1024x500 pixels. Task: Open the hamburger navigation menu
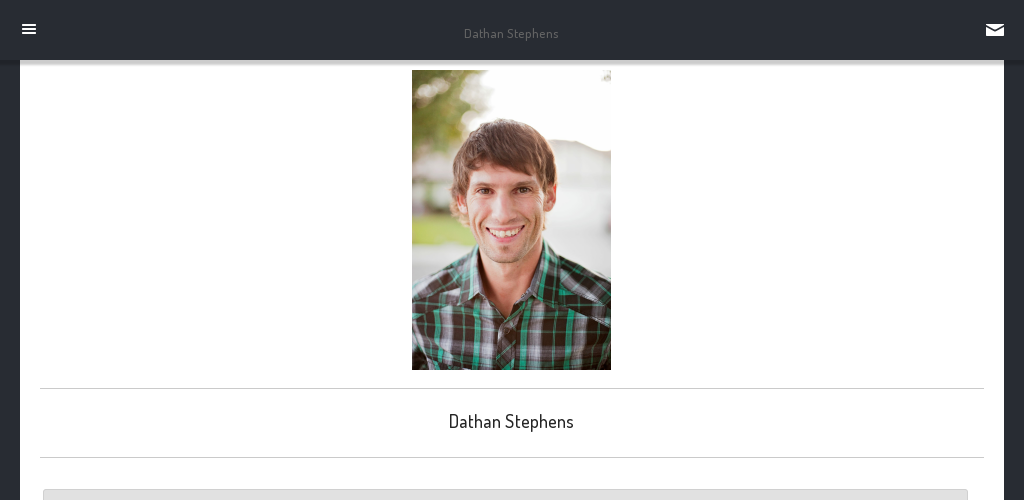pos(29,29)
